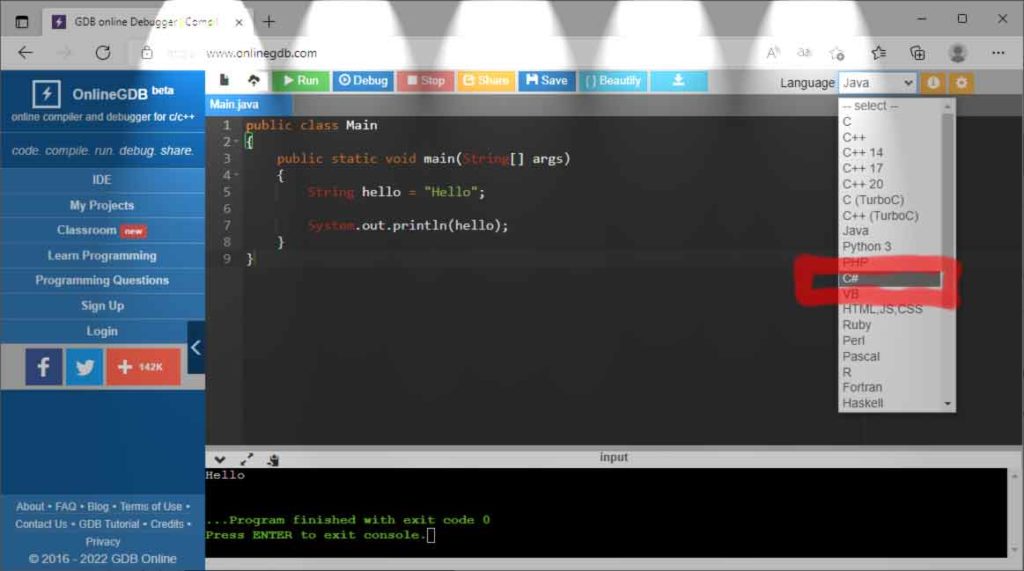Click the Beautify code button
1024x571 pixels.
pyautogui.click(x=613, y=81)
